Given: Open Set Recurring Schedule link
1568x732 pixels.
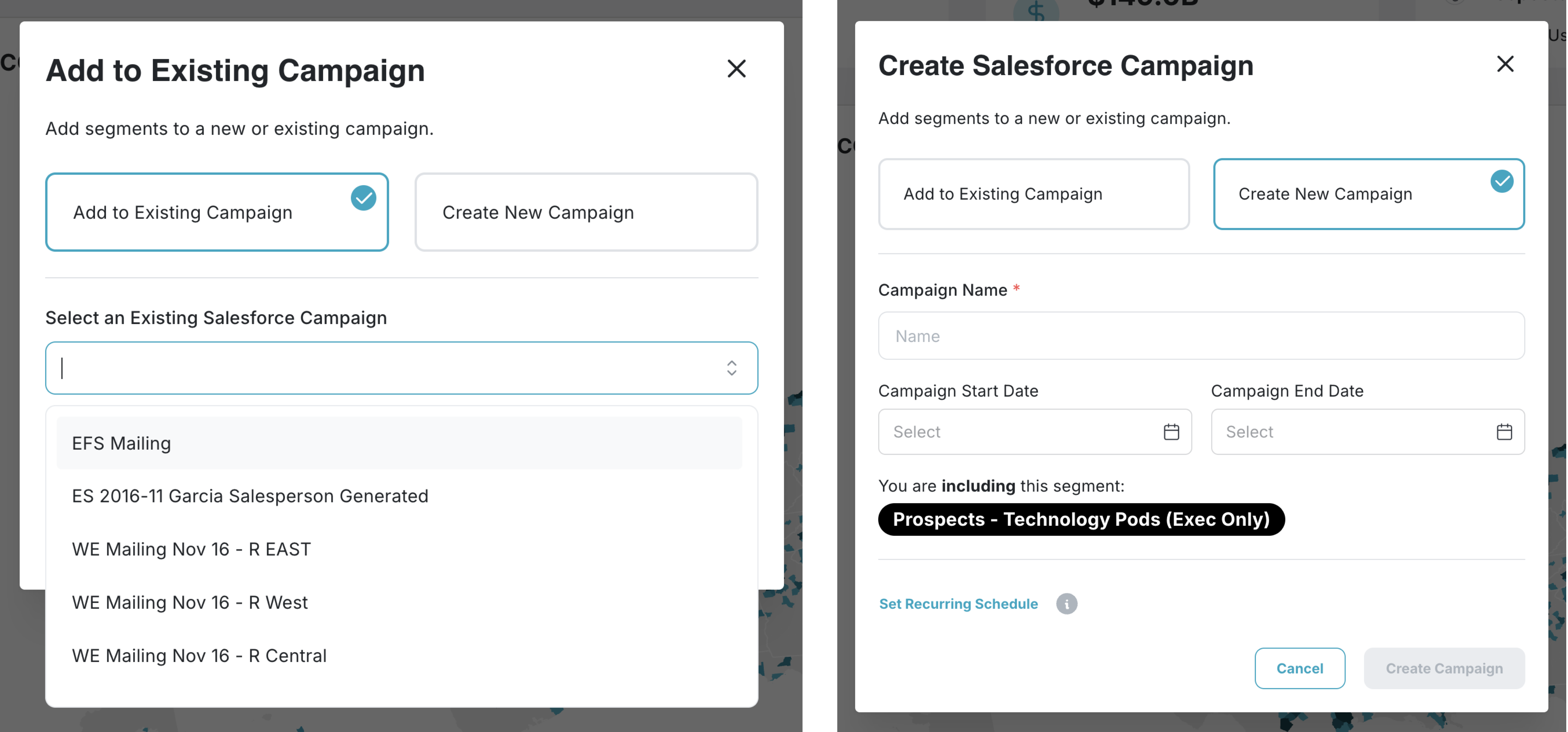Looking at the screenshot, I should click(x=958, y=604).
